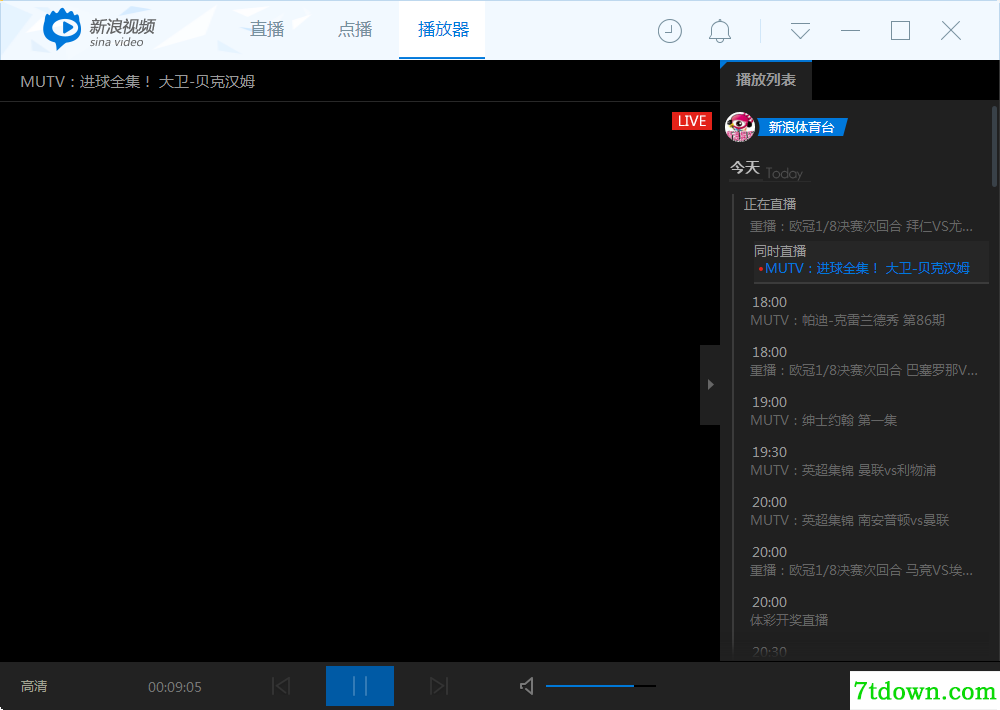Choose the 19:00 MUTV：绅士约翰 第一集 program
The width and height of the screenshot is (1000, 710).
[x=823, y=411]
